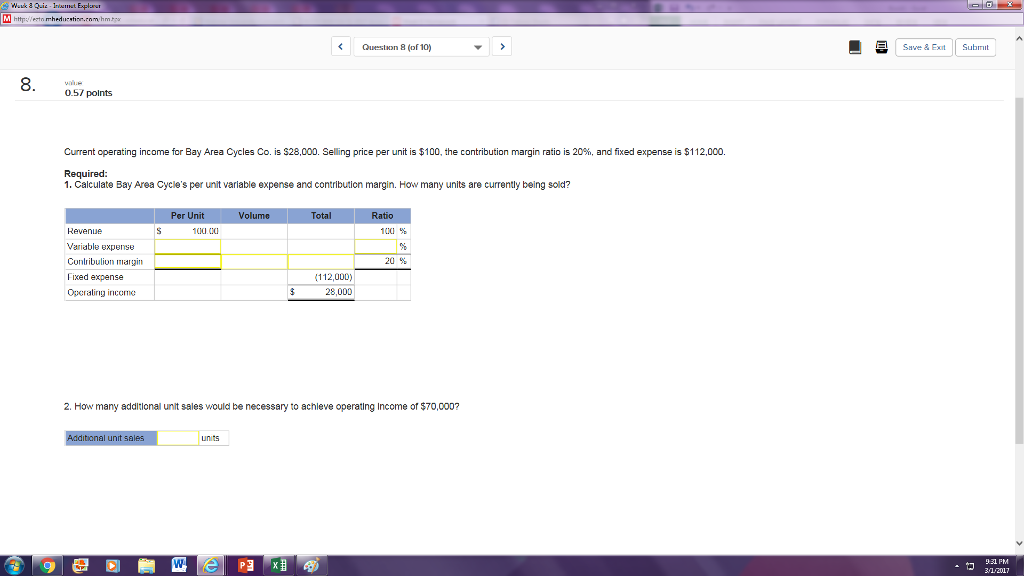
Task: Open Excel from the taskbar
Action: (x=279, y=566)
